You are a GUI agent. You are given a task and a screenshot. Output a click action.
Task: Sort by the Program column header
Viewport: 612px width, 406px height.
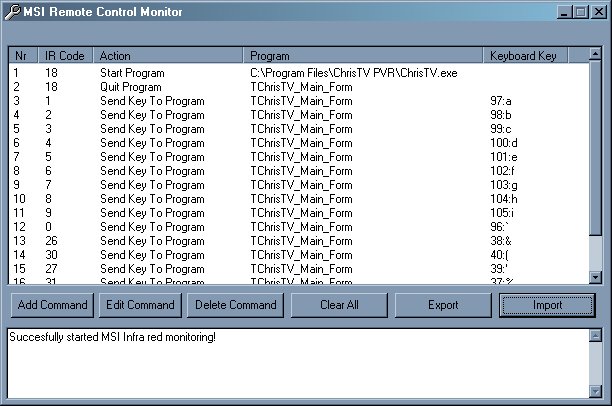pyautogui.click(x=363, y=55)
